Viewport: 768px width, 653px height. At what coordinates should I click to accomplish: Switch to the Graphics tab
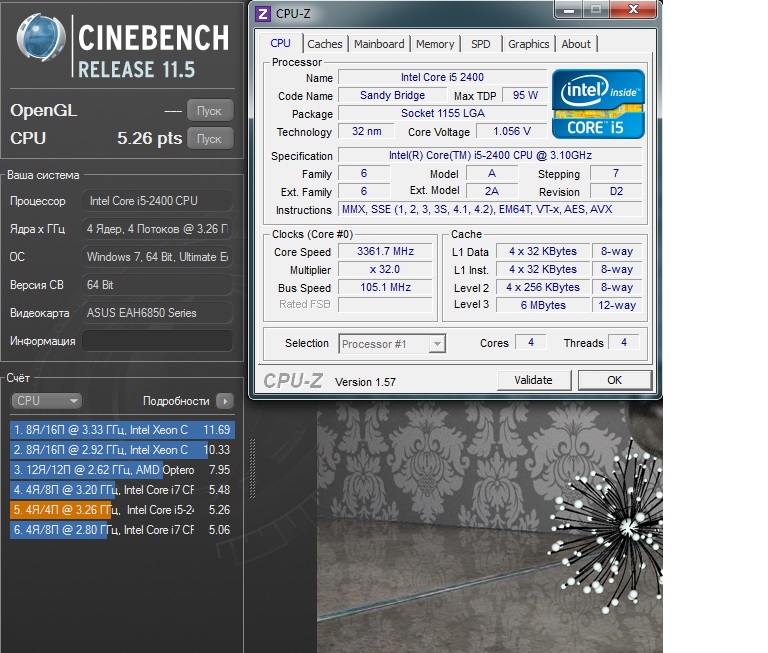[x=528, y=44]
